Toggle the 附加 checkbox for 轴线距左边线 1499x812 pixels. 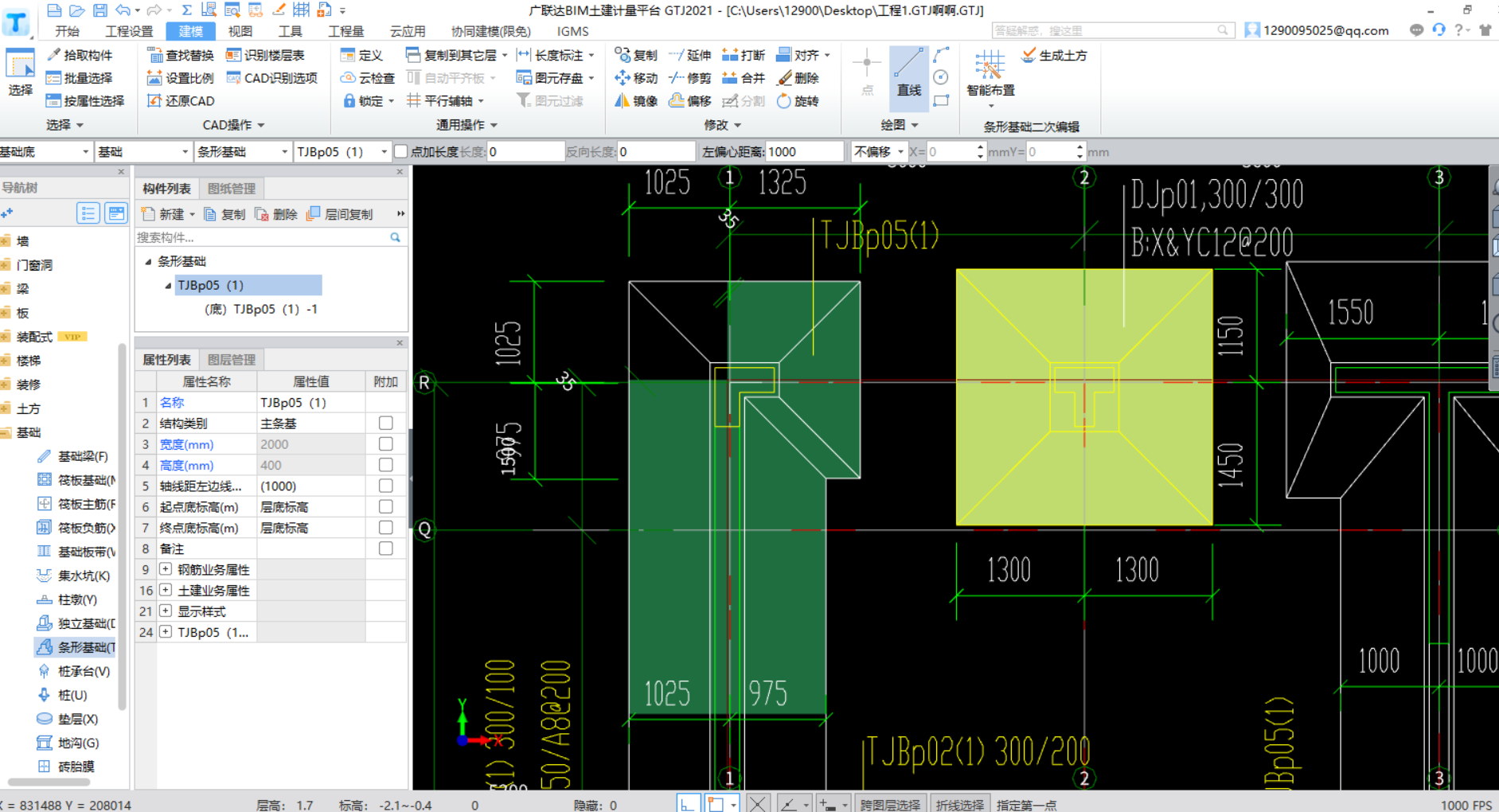pos(386,485)
